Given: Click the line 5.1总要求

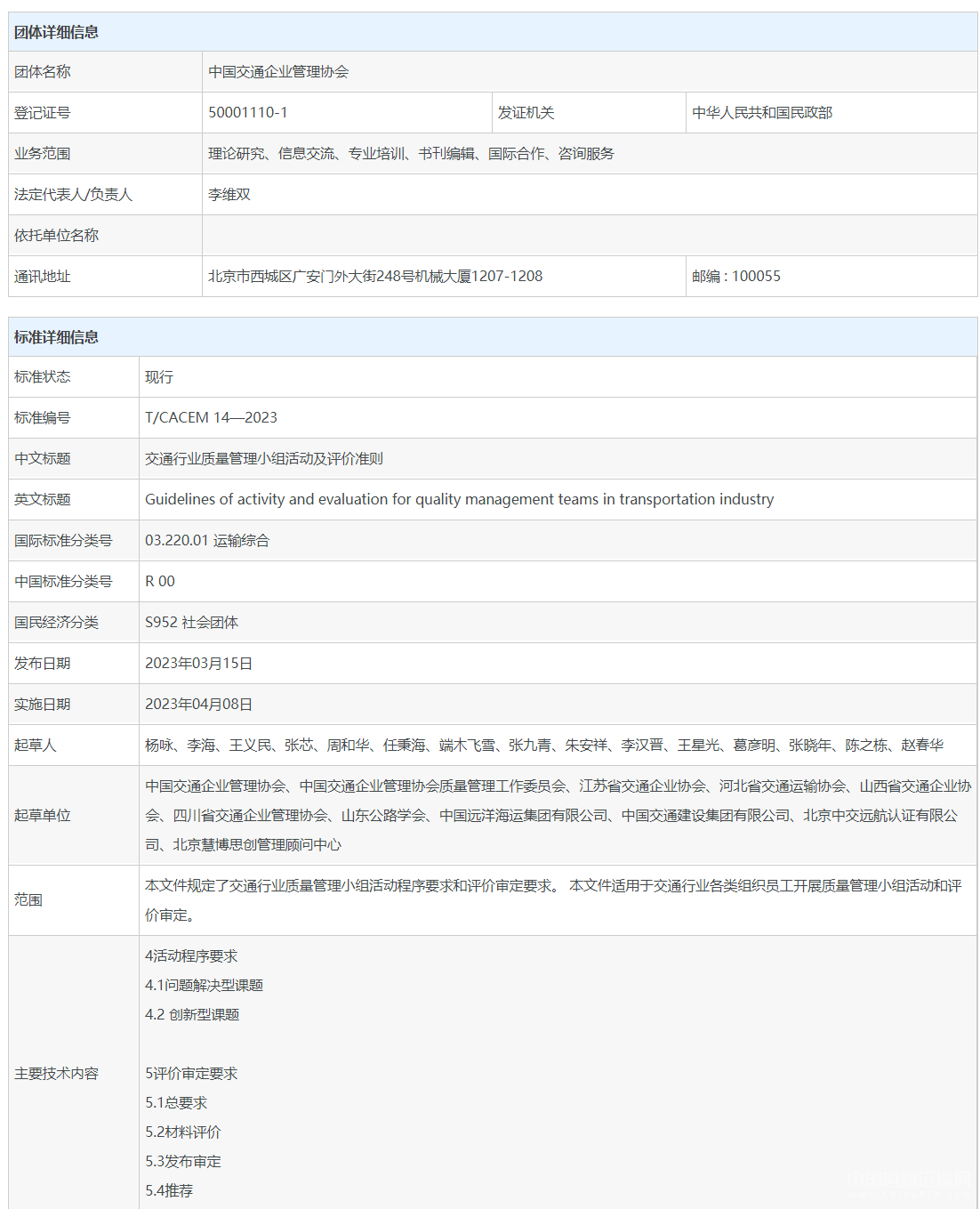Looking at the screenshot, I should [176, 1103].
